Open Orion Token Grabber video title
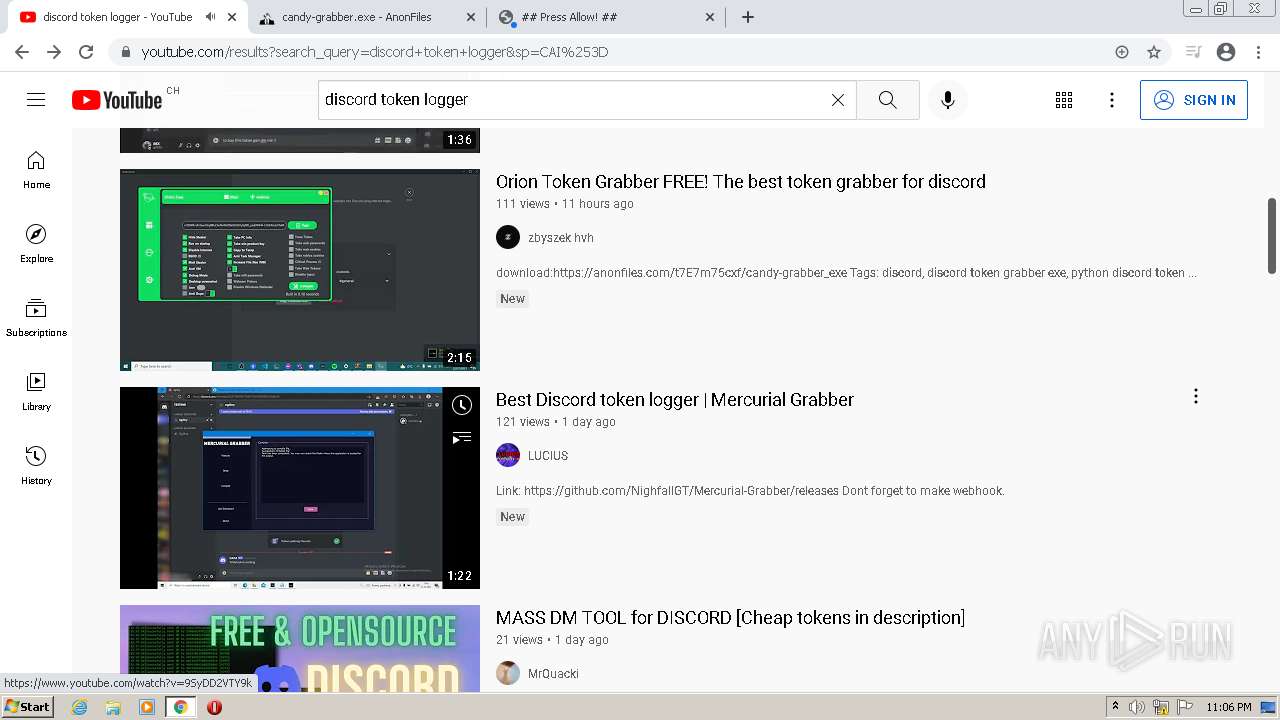The width and height of the screenshot is (1280, 720). [x=741, y=182]
